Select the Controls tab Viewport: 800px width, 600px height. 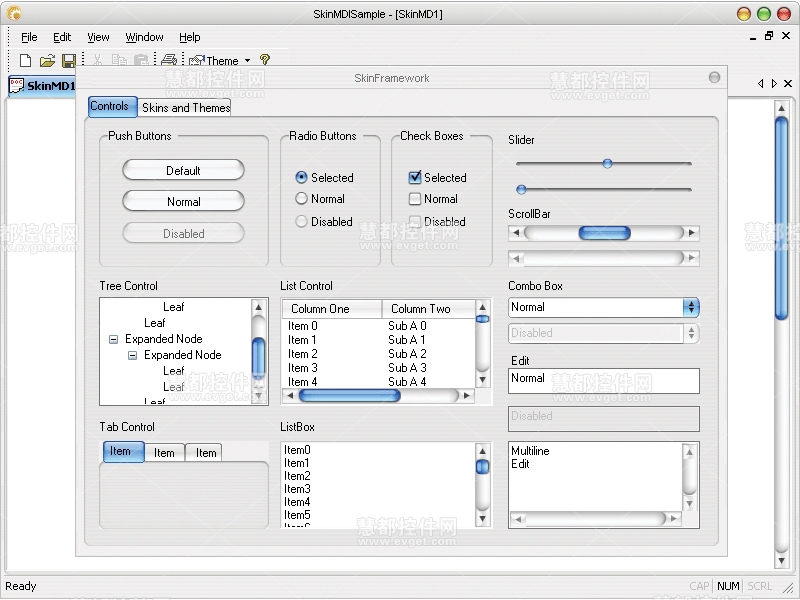pyautogui.click(x=112, y=106)
